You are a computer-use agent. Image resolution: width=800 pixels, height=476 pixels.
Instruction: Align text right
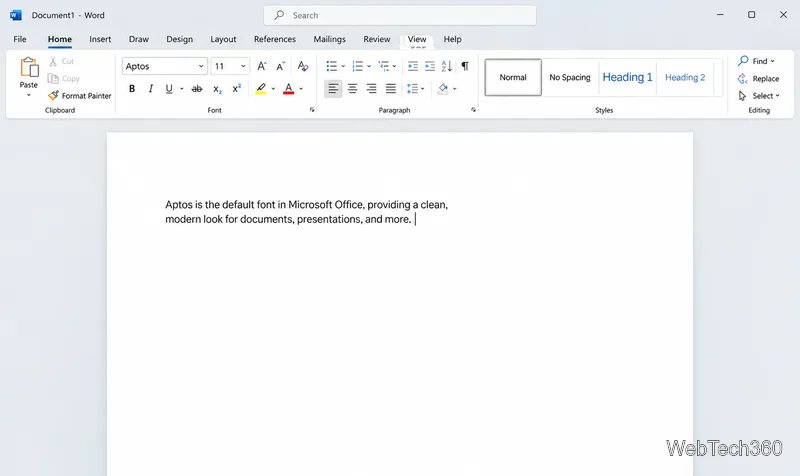(x=371, y=89)
